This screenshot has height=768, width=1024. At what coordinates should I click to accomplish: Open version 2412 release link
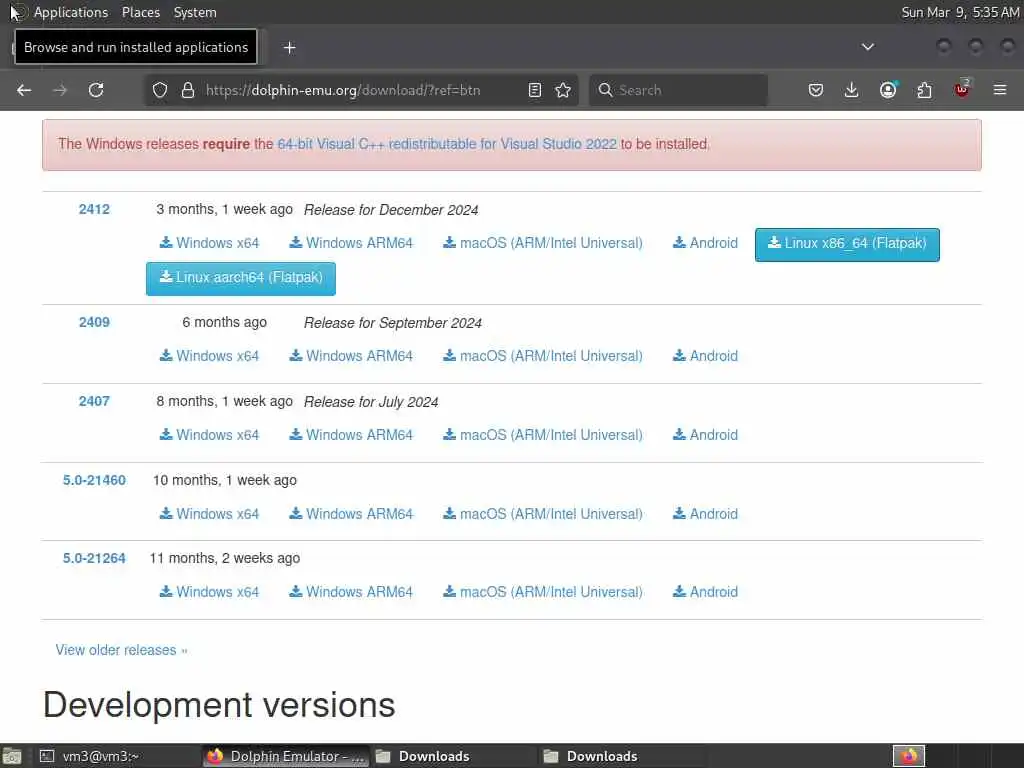(94, 210)
